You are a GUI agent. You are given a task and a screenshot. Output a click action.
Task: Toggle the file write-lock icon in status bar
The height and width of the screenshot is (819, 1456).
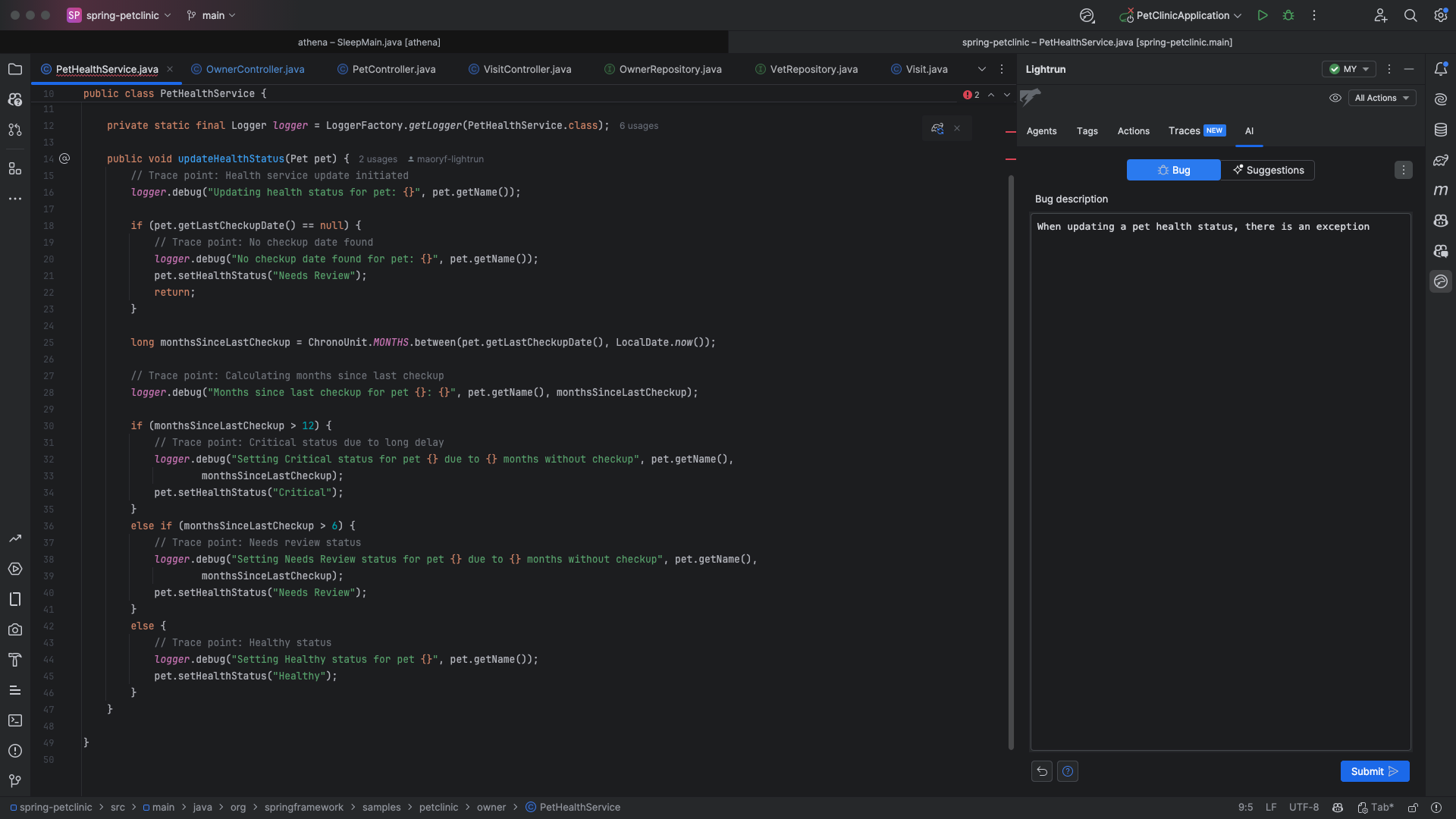click(x=1414, y=808)
